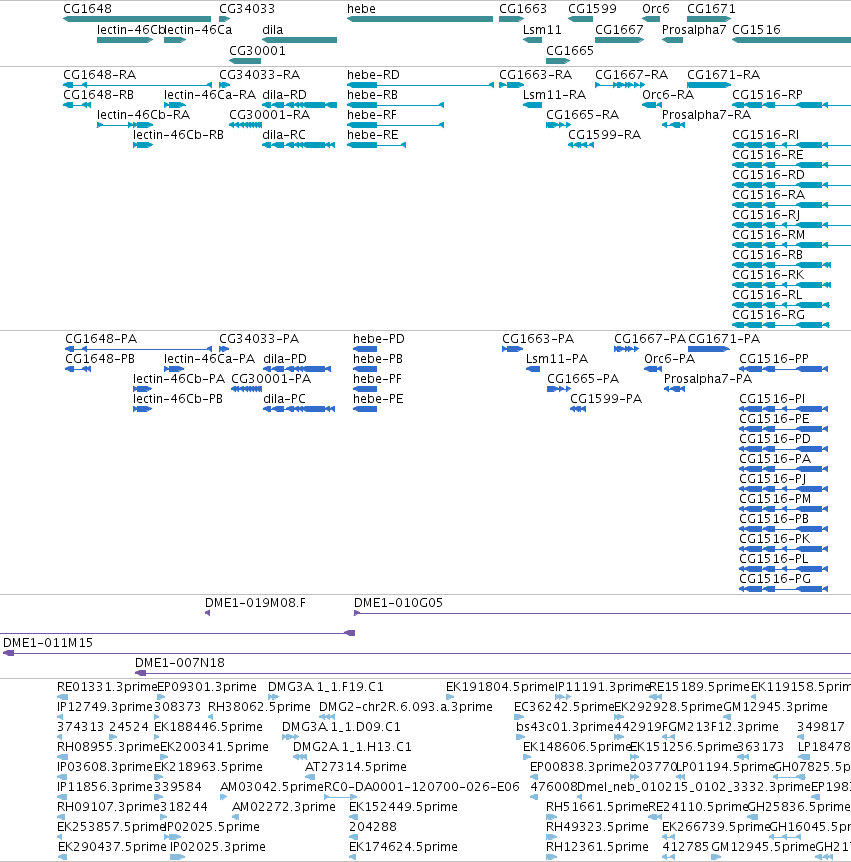This screenshot has width=851, height=862.
Task: Select the CG1665 gene label
Action: [570, 51]
